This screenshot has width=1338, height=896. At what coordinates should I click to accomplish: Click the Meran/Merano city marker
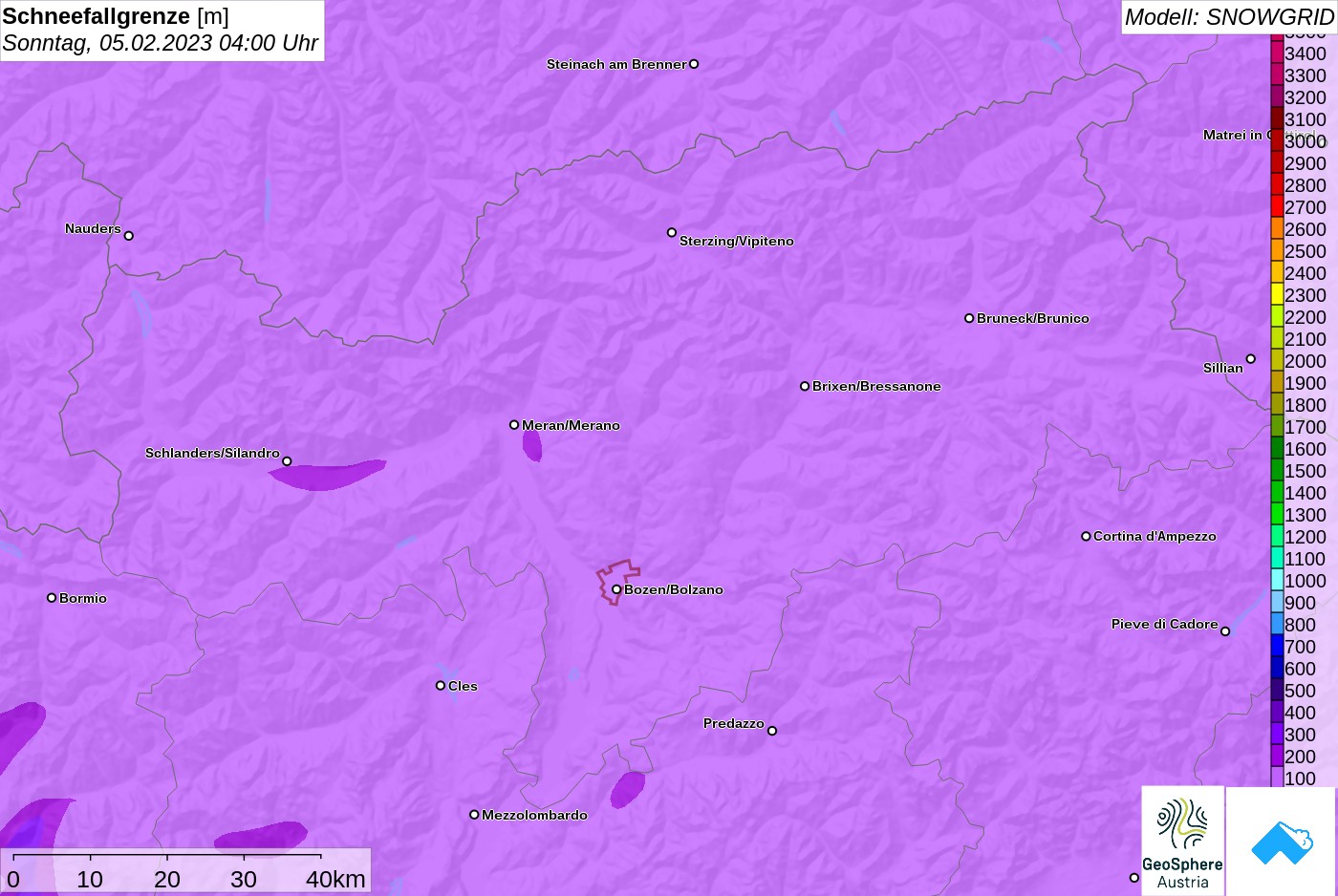(514, 424)
